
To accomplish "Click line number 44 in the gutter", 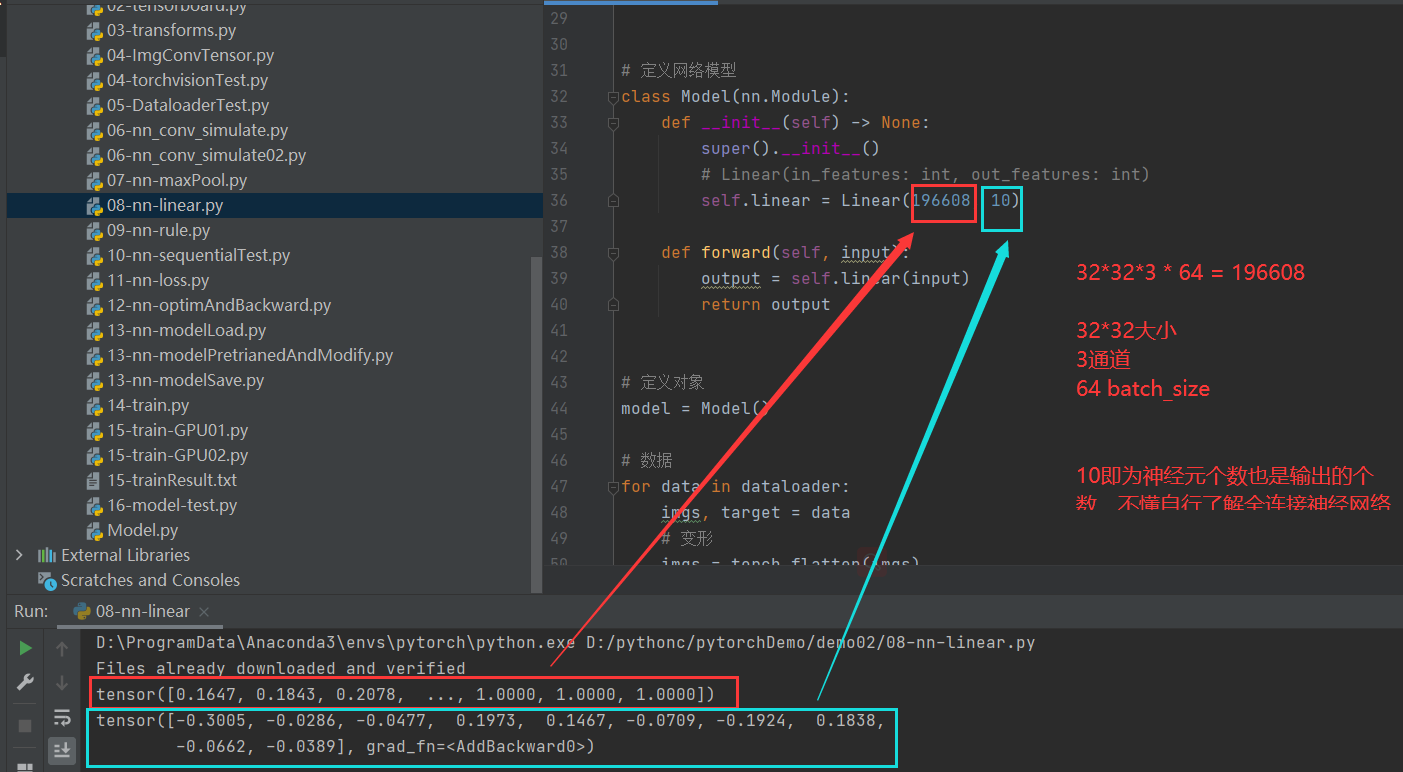I will [558, 409].
